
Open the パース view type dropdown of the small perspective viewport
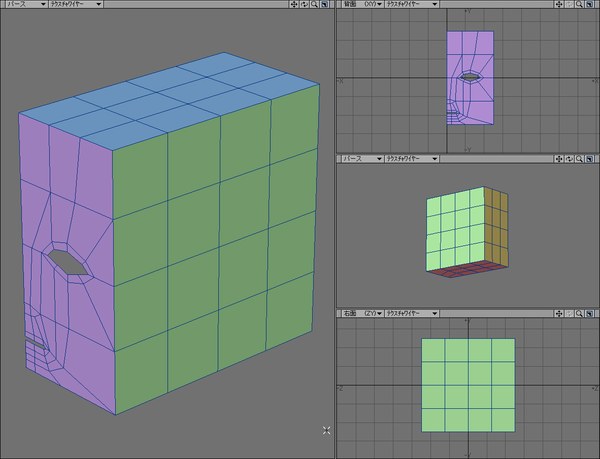(362, 159)
